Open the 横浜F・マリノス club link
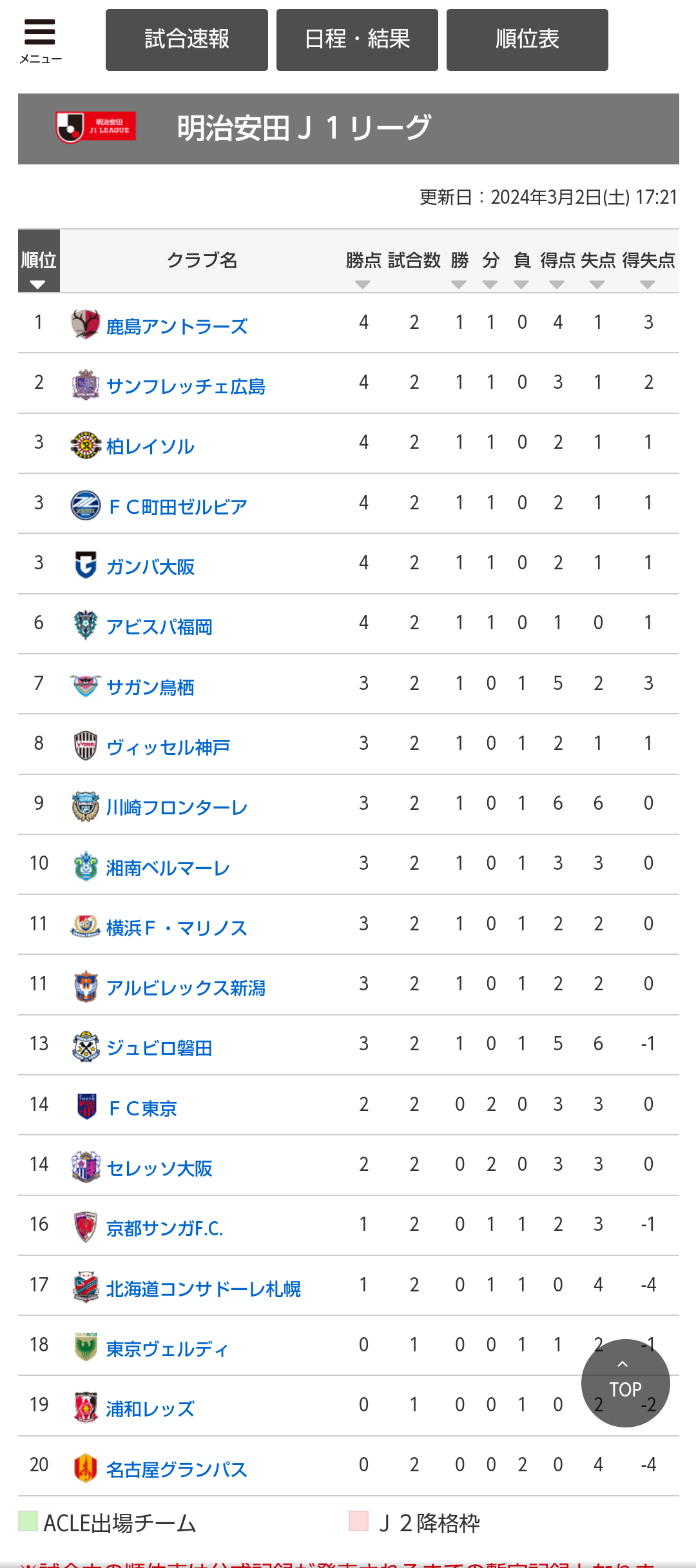This screenshot has height=1568, width=696. pos(177,928)
